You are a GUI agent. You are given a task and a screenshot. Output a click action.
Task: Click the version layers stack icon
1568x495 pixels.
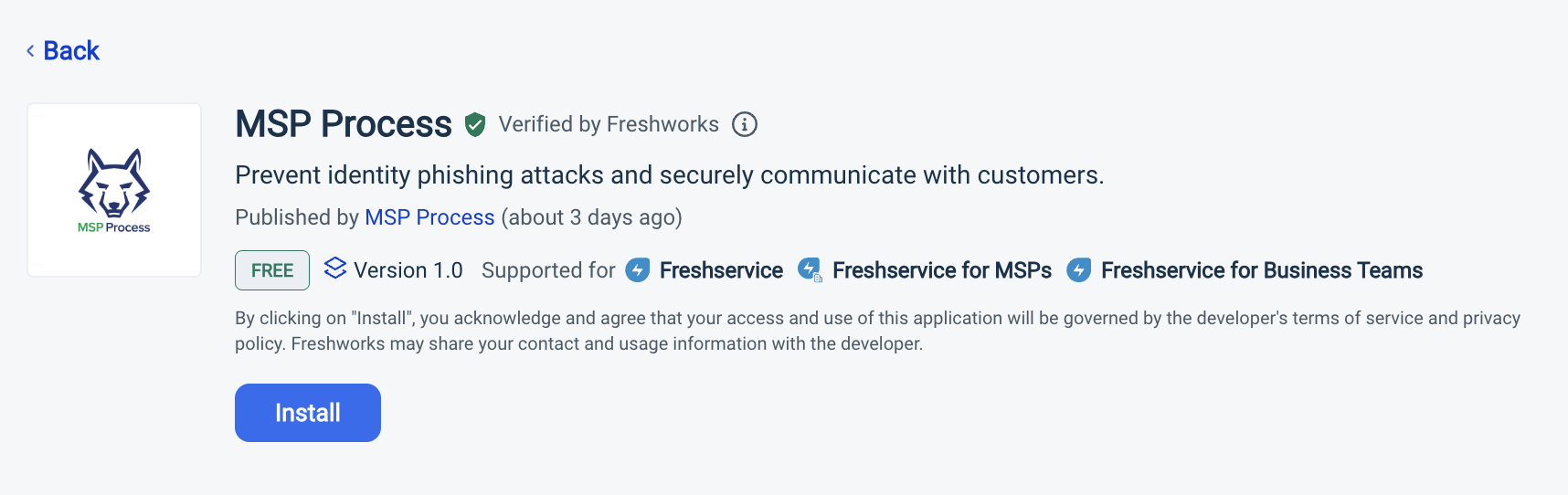click(335, 269)
